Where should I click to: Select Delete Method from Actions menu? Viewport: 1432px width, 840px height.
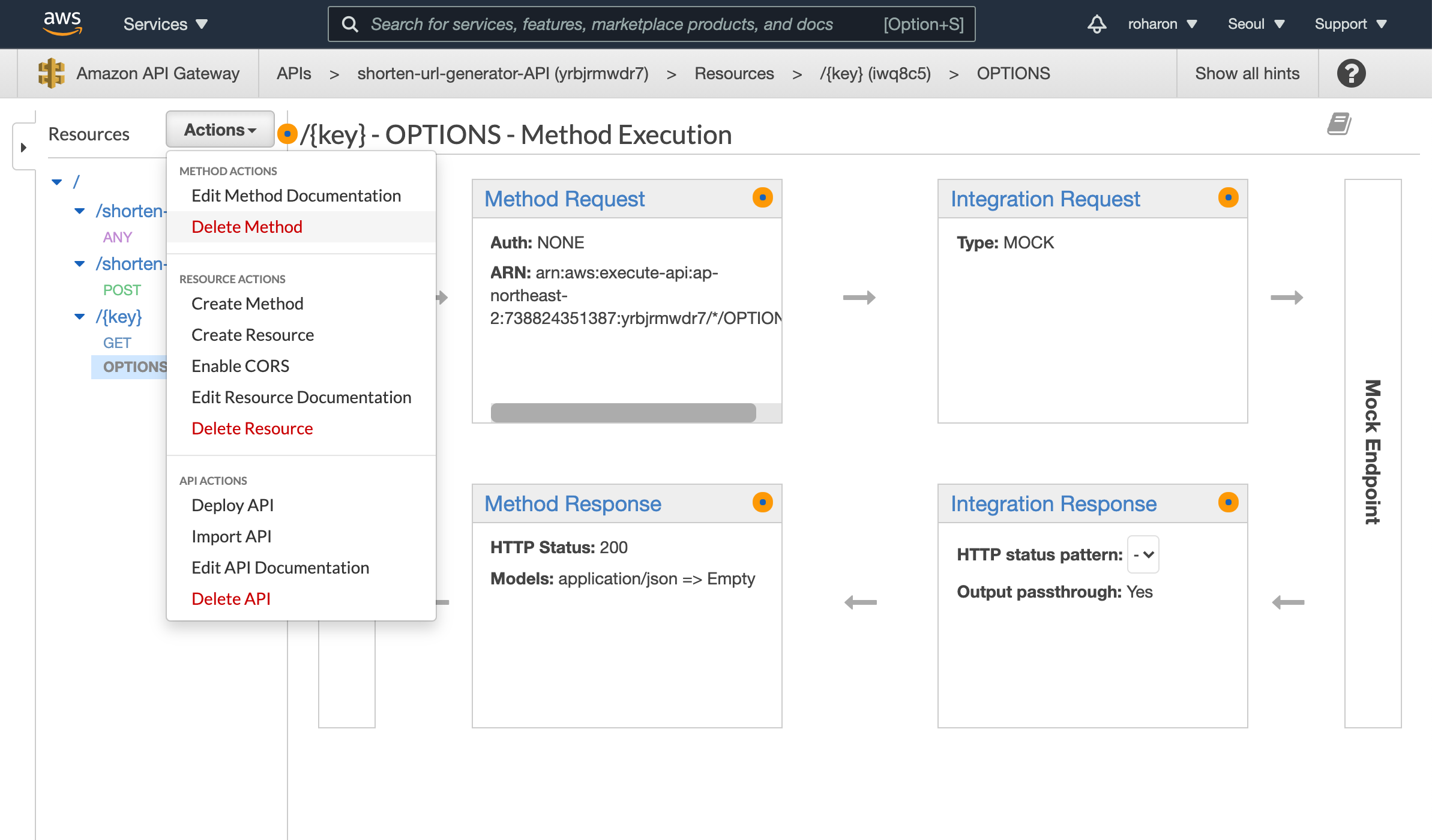tap(247, 227)
